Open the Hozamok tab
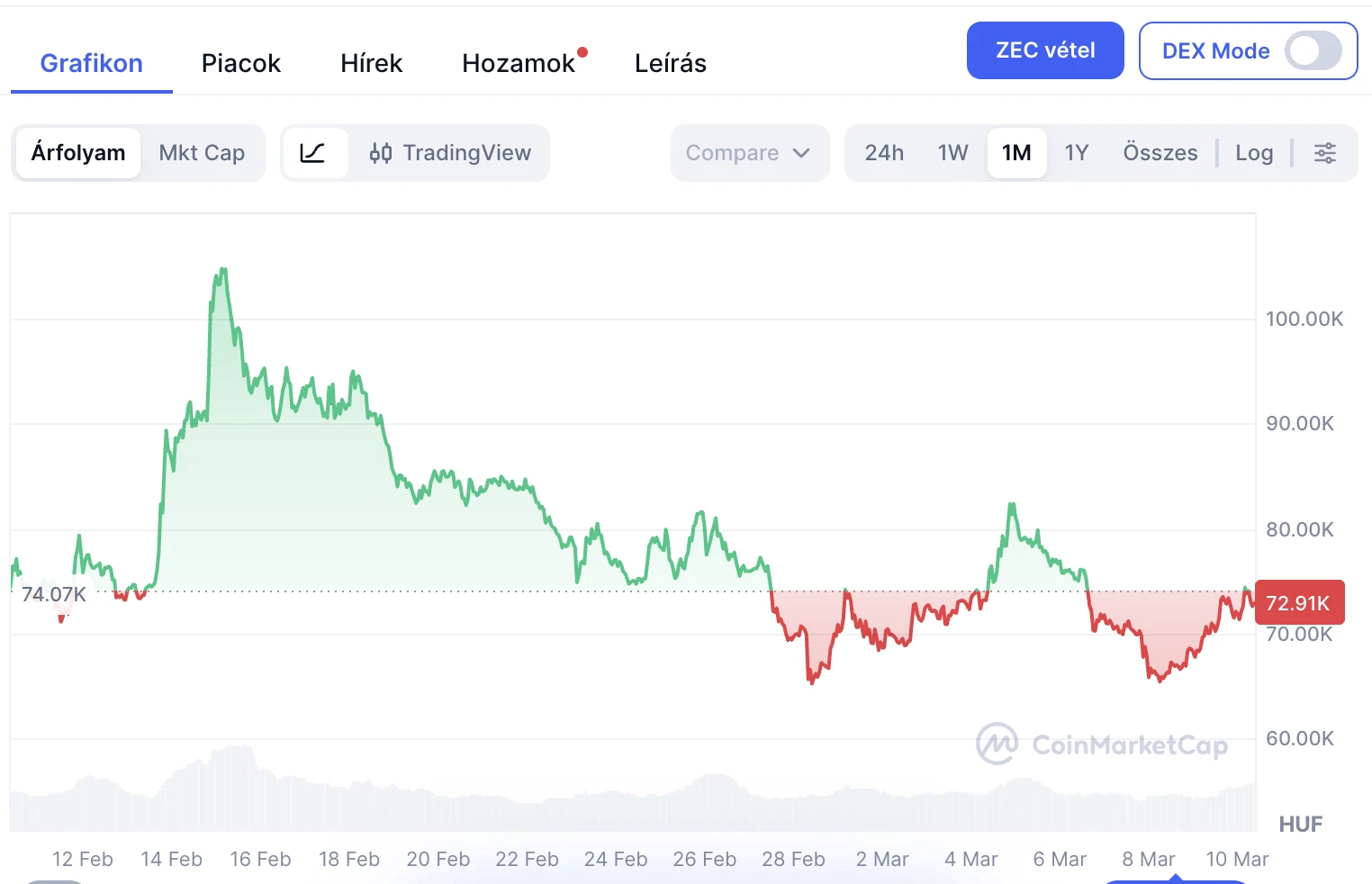The width and height of the screenshot is (1372, 884). (519, 63)
